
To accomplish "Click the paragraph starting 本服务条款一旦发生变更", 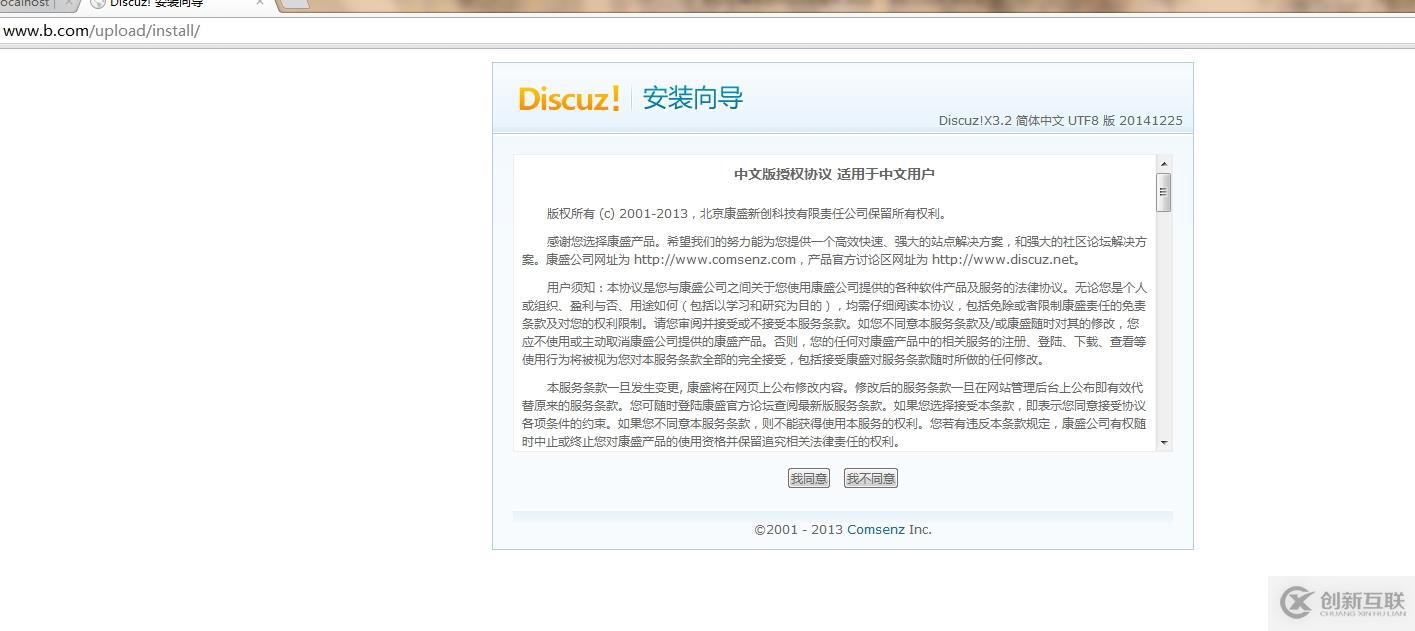I will tap(834, 415).
